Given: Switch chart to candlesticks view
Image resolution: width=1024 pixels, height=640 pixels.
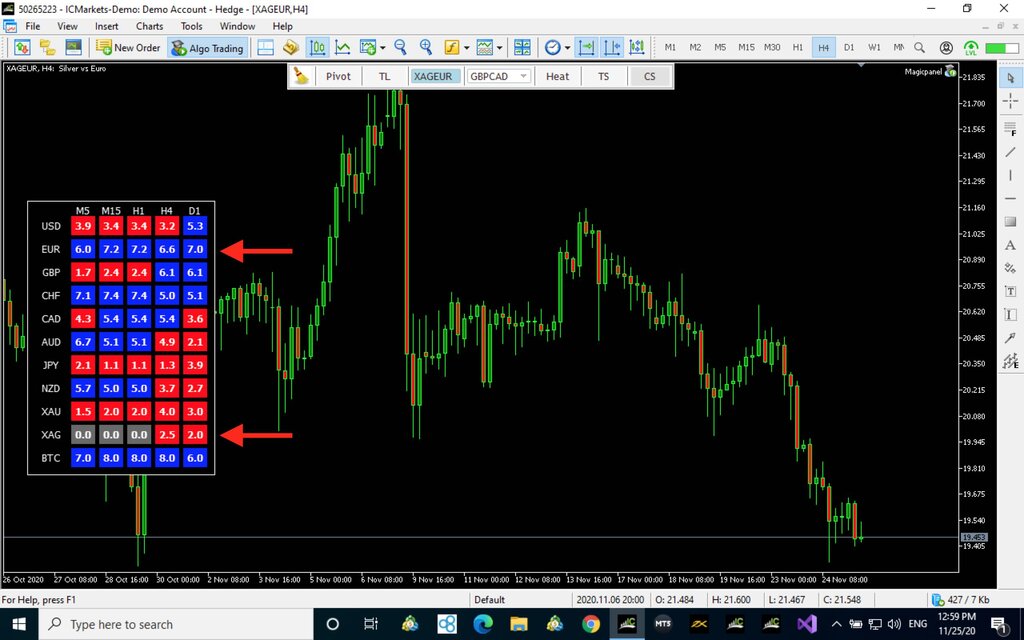Looking at the screenshot, I should (317, 48).
